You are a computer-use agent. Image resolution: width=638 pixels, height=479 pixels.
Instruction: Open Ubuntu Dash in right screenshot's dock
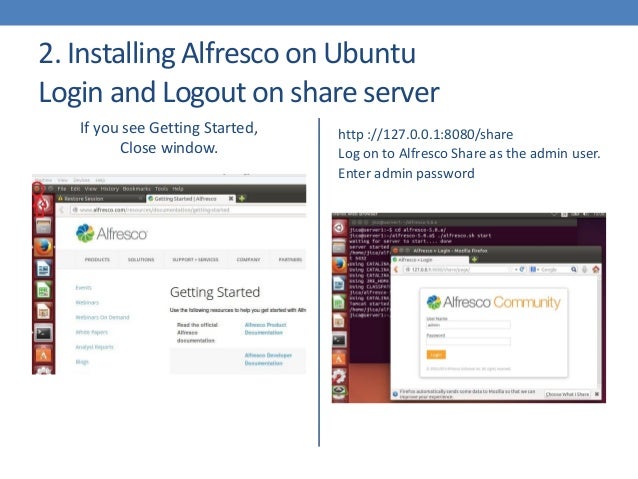point(339,228)
